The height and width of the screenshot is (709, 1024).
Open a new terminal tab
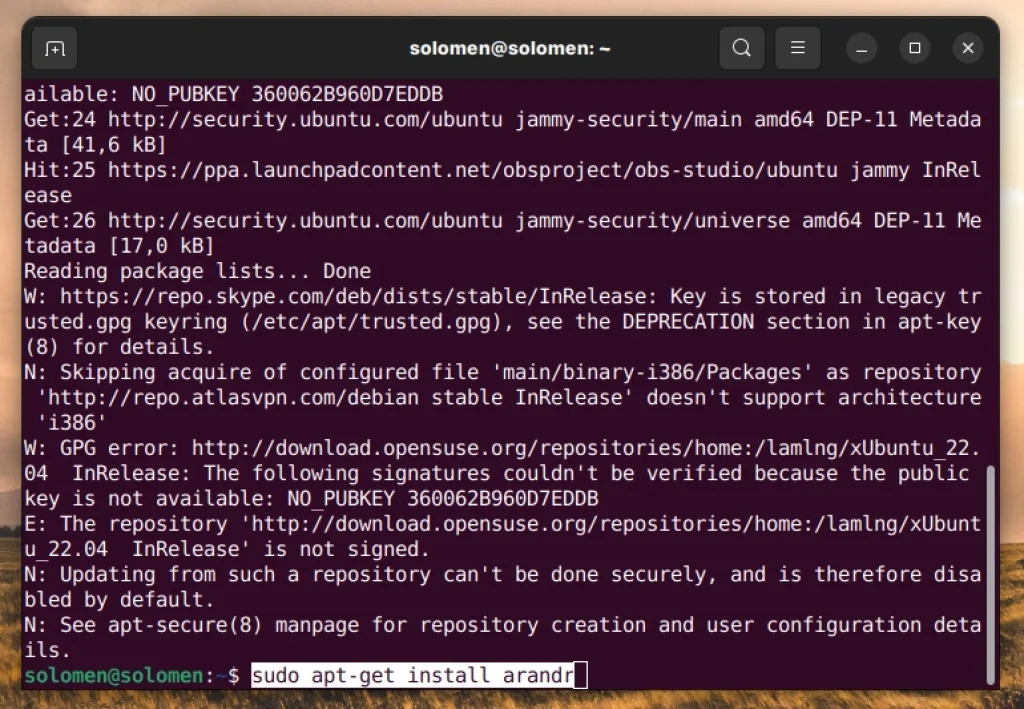[55, 47]
